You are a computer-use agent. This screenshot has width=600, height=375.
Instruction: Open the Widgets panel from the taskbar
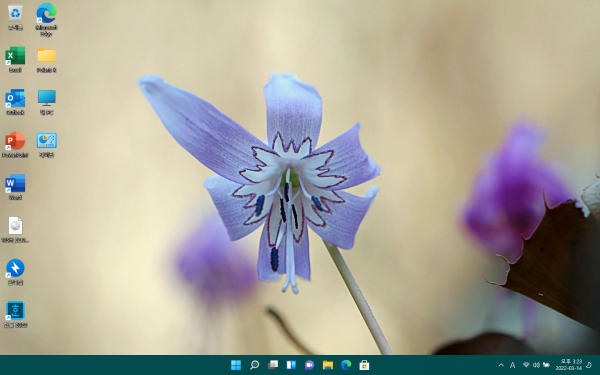click(x=291, y=365)
